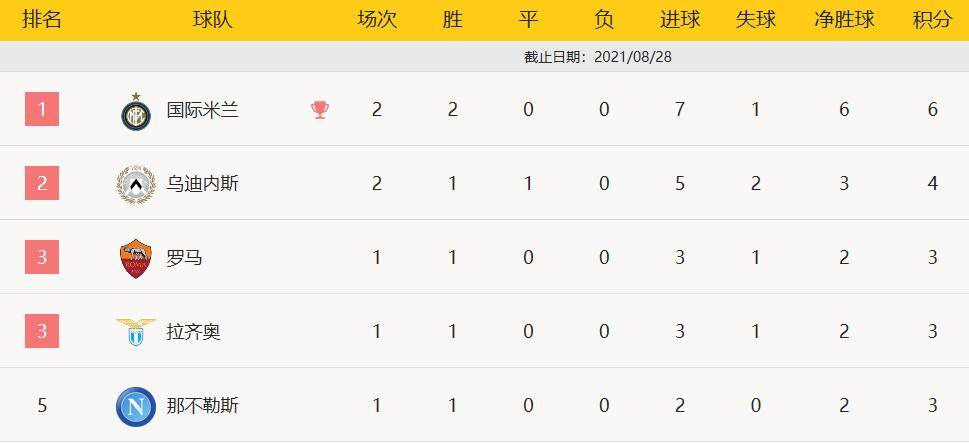Viewport: 969px width, 443px height.
Task: Click the red trophy icon beside 国际米兰
Action: [320, 110]
